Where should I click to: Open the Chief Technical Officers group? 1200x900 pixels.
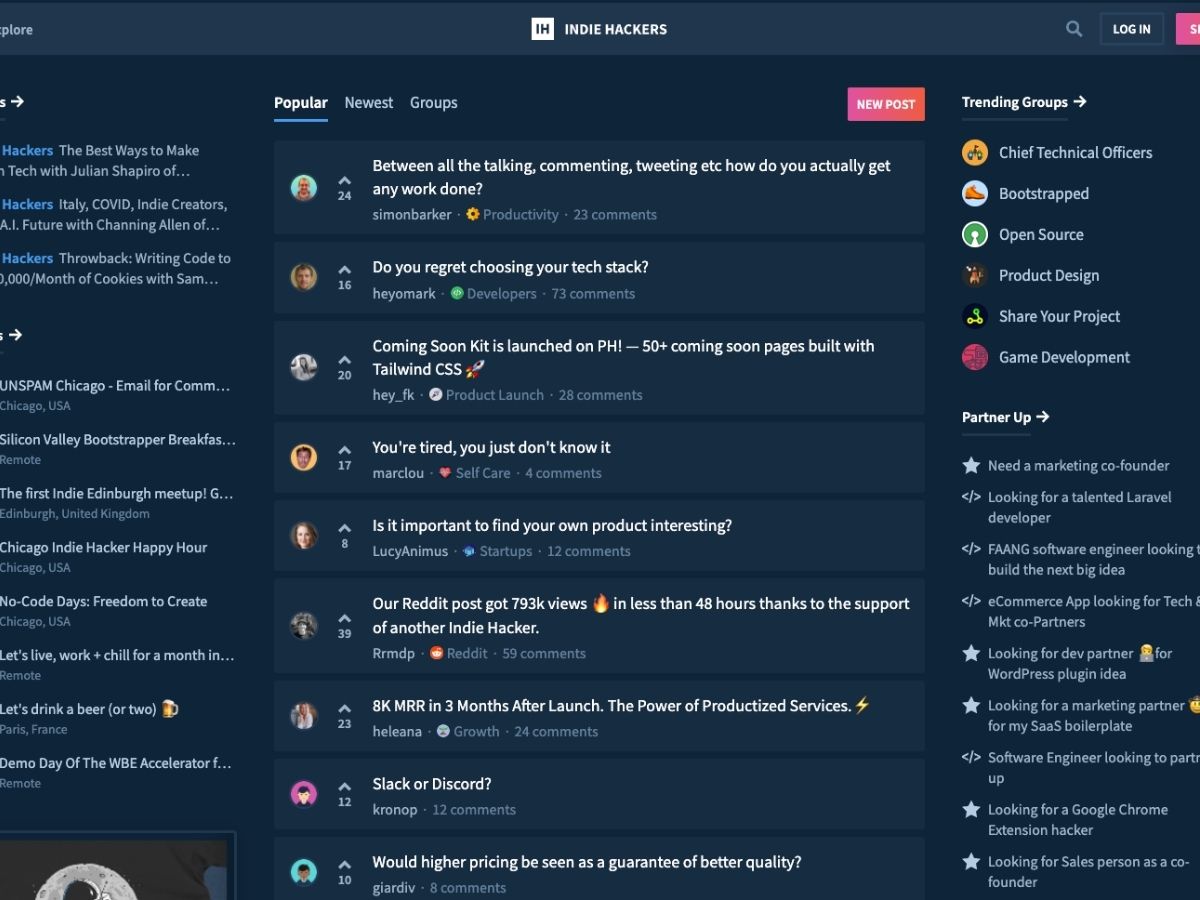point(1075,153)
